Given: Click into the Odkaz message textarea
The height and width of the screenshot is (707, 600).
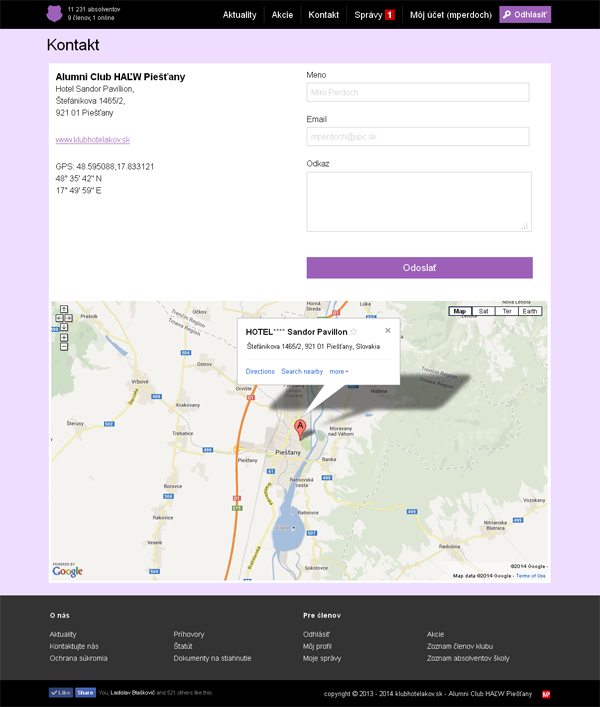Looking at the screenshot, I should tap(419, 202).
